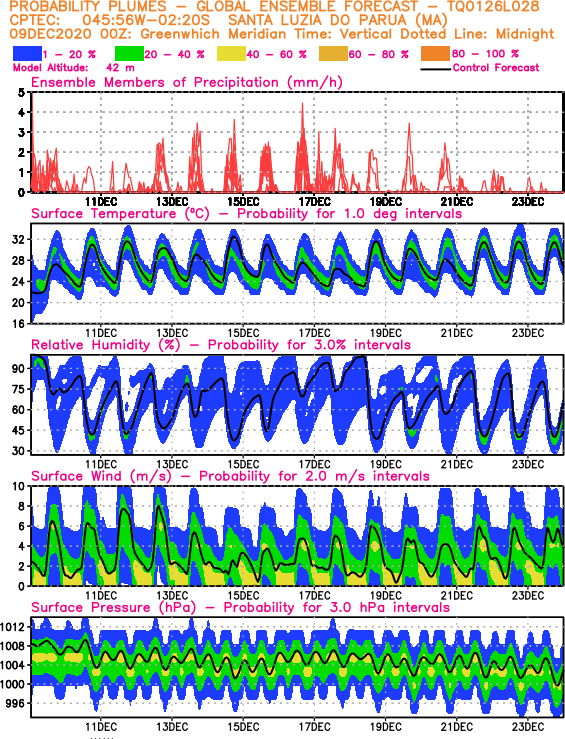The height and width of the screenshot is (739, 565).
Task: Click the 19DEC label under the humidity chart
Action: [385, 465]
